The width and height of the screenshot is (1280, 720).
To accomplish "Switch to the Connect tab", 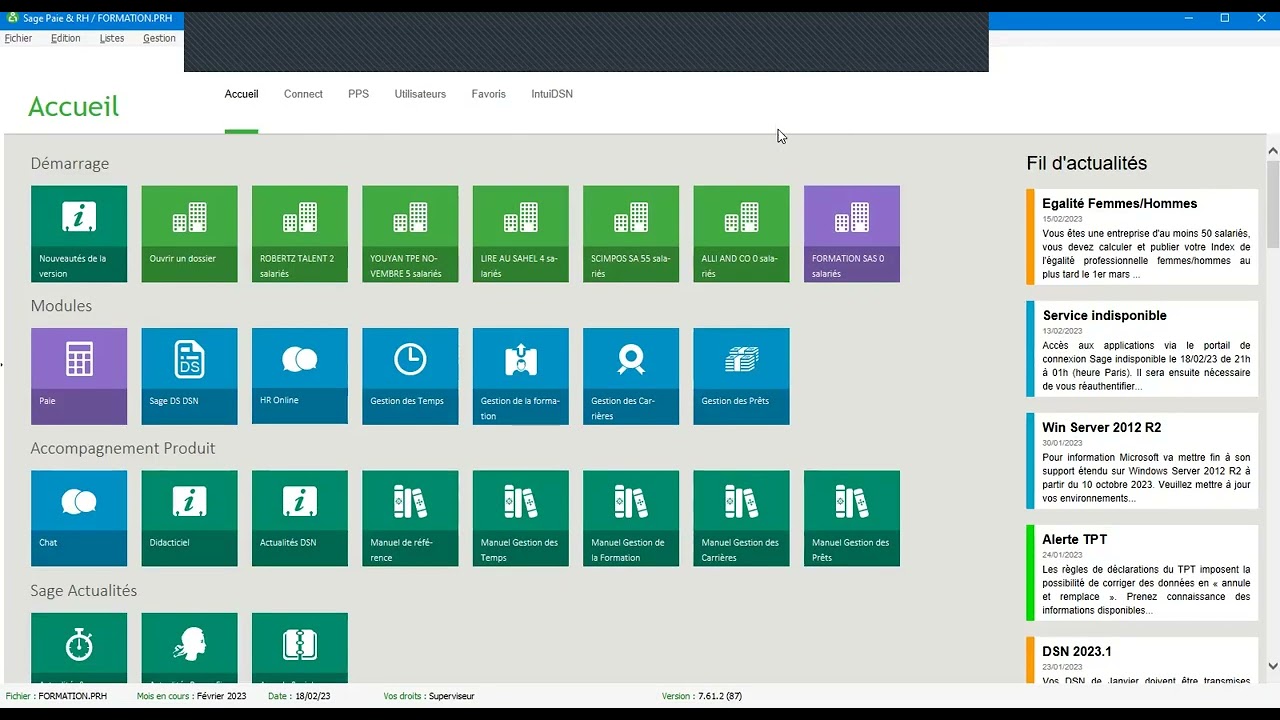I will [303, 94].
